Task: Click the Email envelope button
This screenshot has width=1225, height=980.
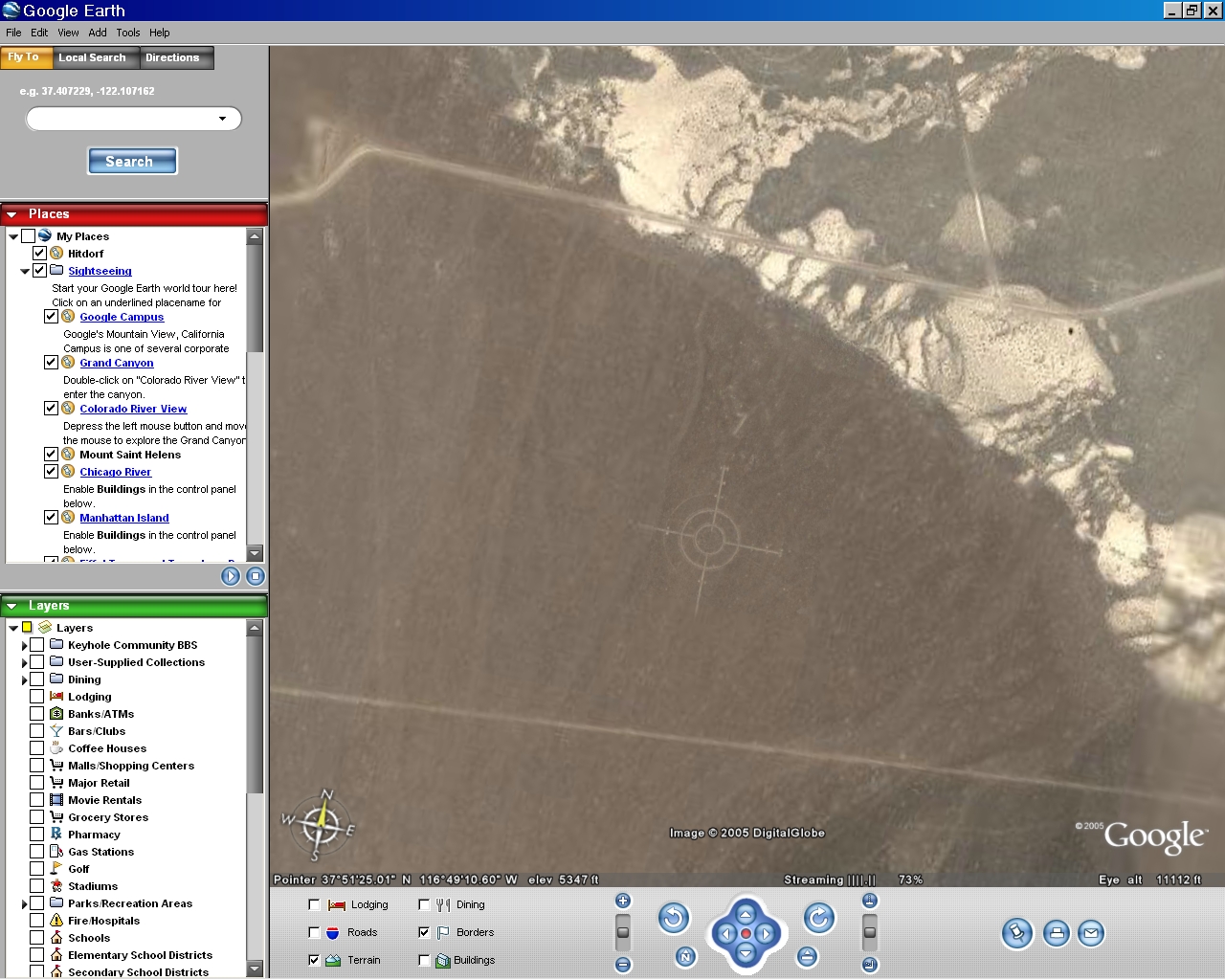Action: 1091,933
